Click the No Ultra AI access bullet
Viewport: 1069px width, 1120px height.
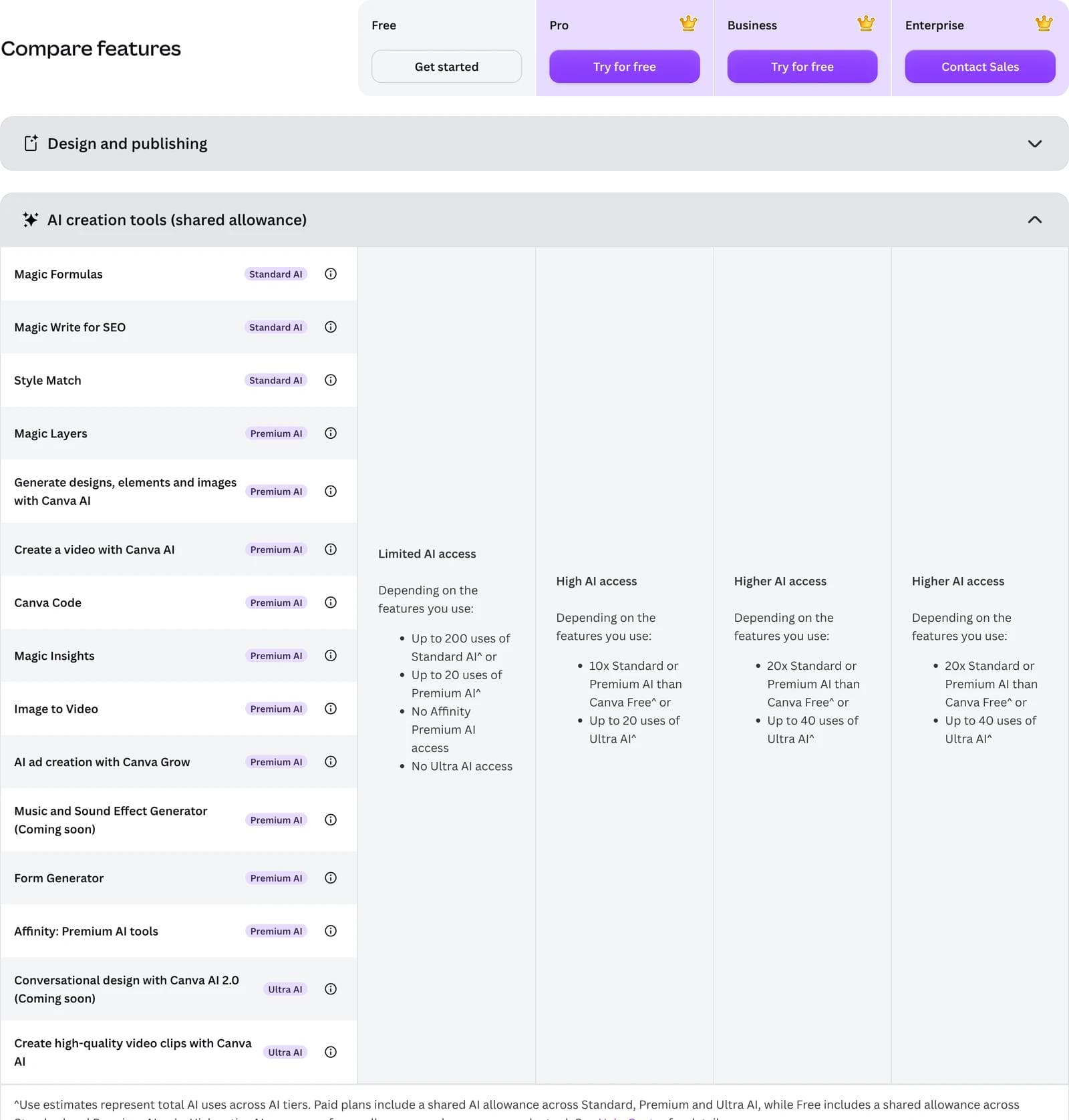(x=462, y=766)
